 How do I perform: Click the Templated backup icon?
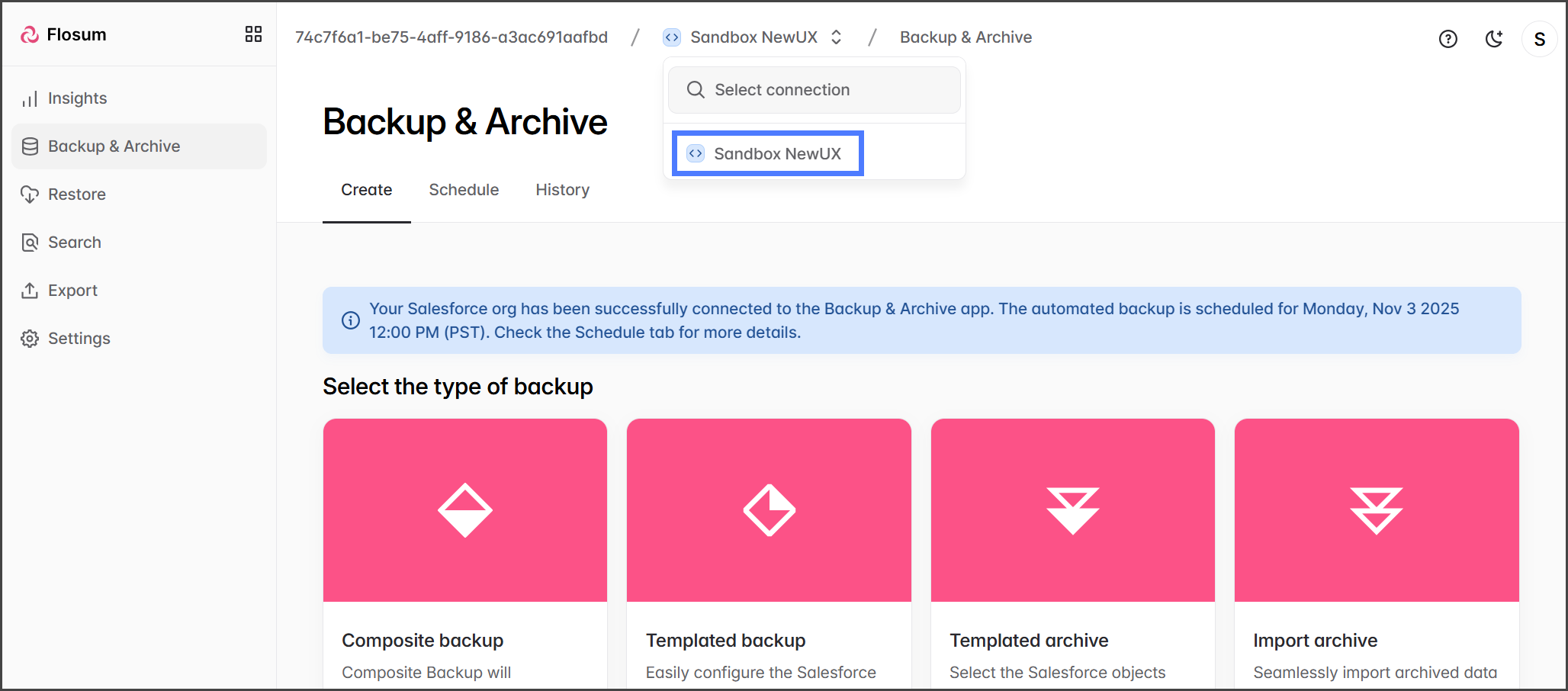769,510
